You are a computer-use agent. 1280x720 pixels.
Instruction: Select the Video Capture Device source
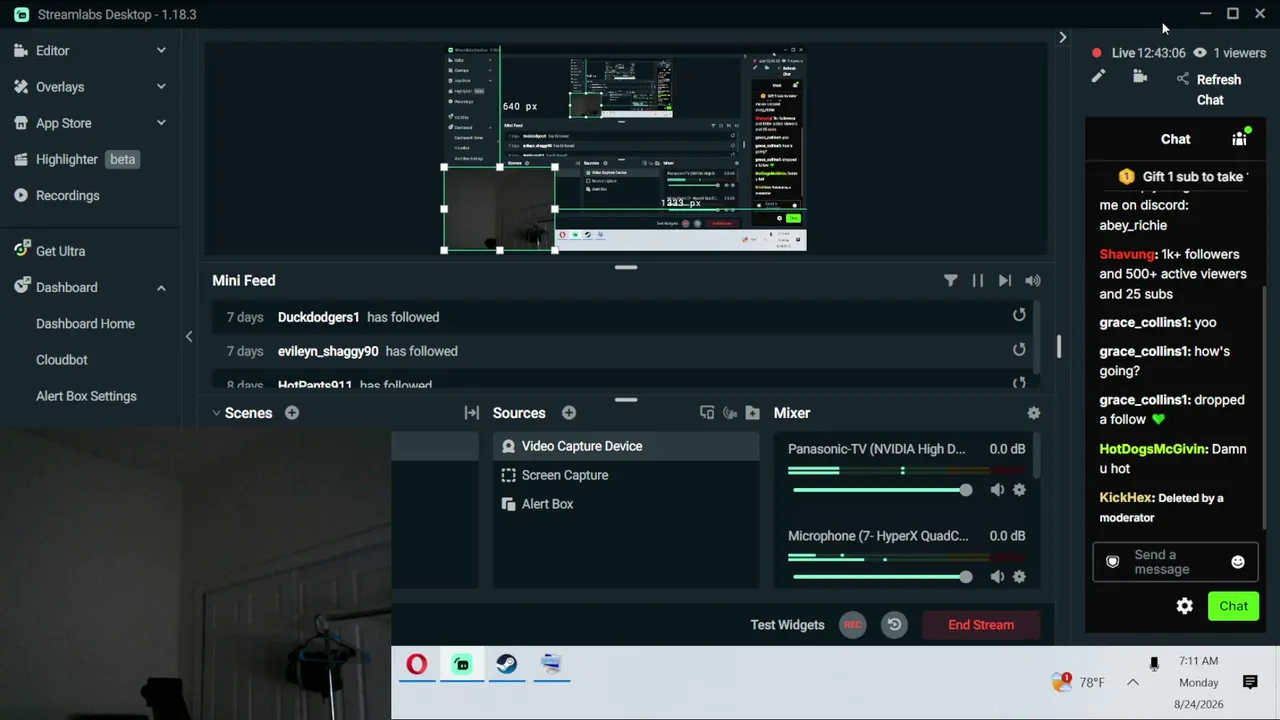pyautogui.click(x=626, y=446)
